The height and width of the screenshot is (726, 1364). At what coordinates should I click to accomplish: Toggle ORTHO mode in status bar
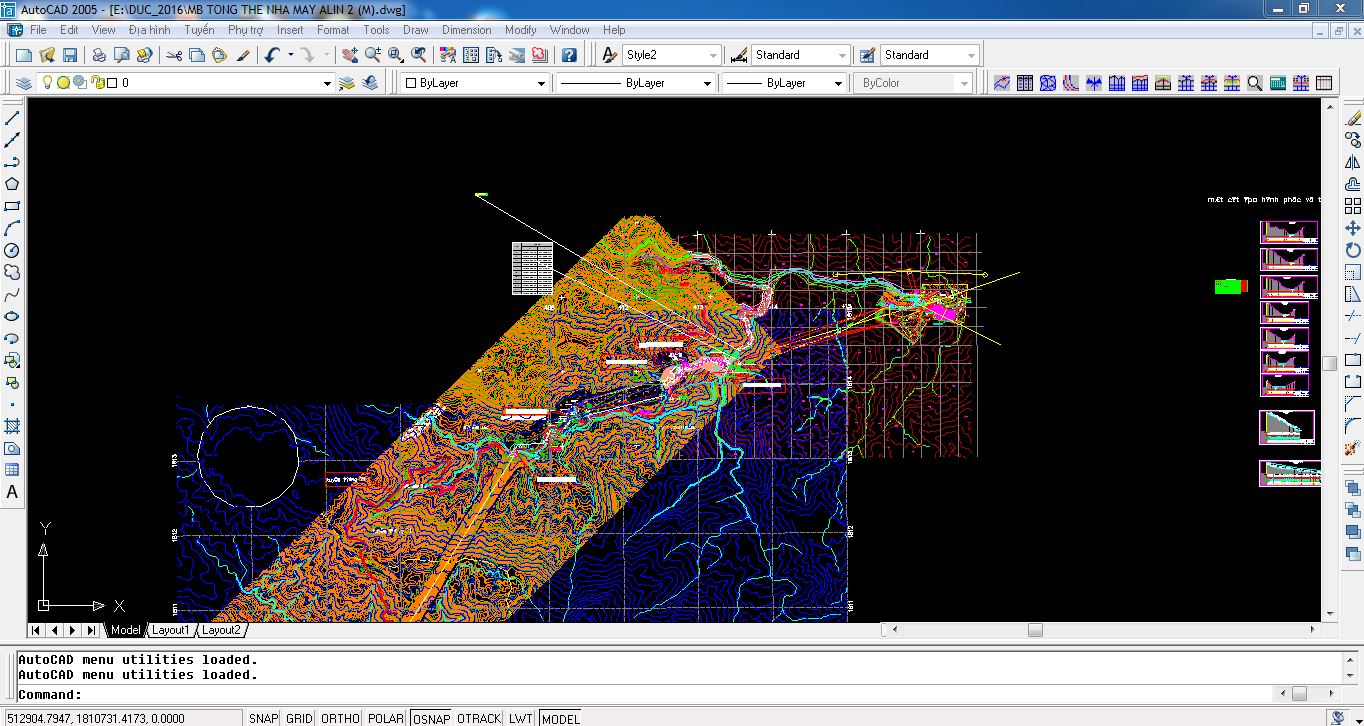(340, 718)
